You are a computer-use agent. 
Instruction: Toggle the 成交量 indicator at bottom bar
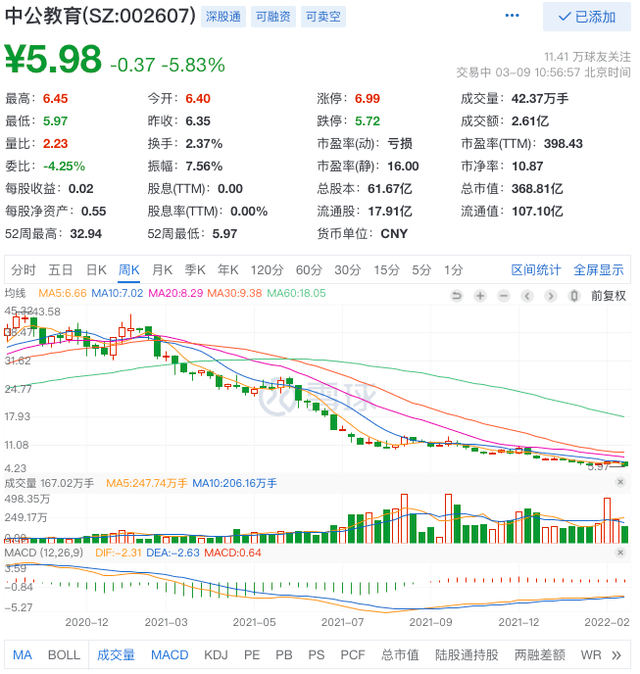(x=116, y=655)
